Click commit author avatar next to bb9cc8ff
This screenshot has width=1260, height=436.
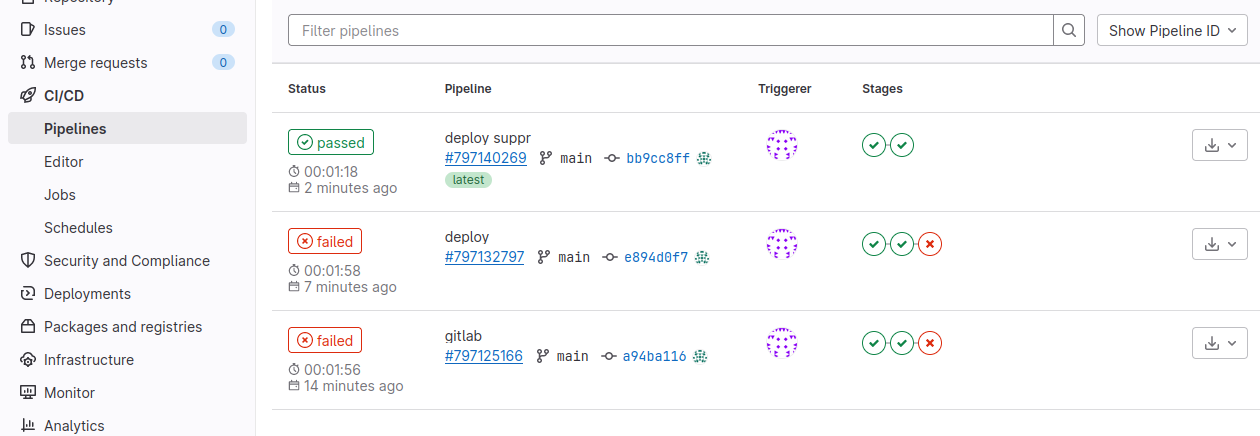pyautogui.click(x=704, y=158)
